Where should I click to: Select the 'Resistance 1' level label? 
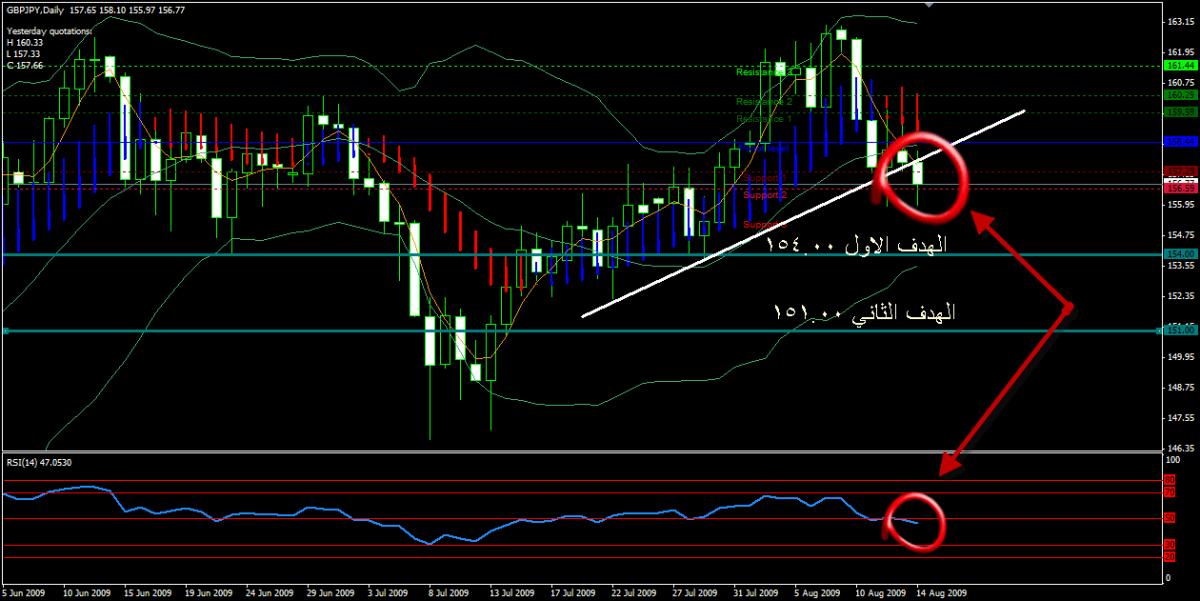pyautogui.click(x=764, y=118)
